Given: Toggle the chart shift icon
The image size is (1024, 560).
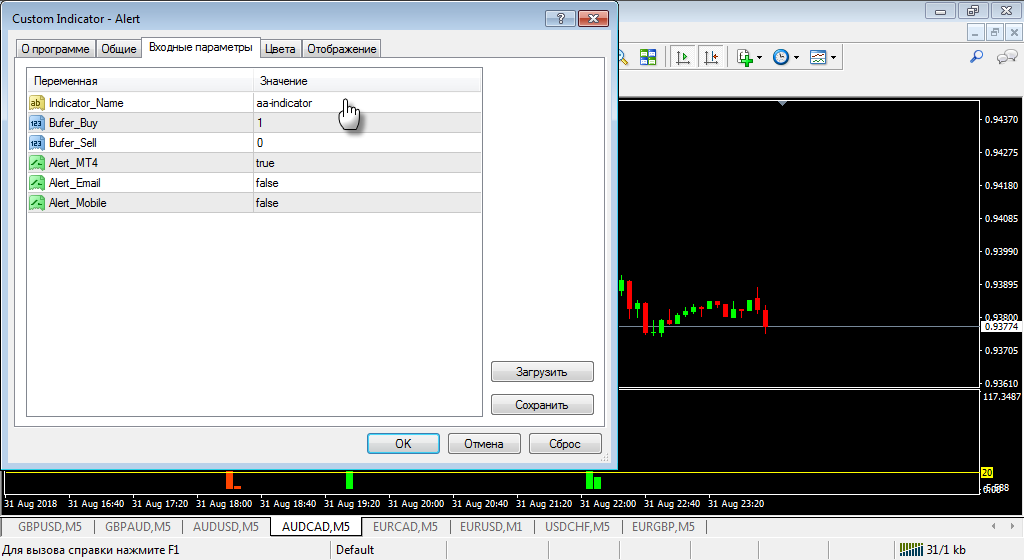Looking at the screenshot, I should (711, 57).
